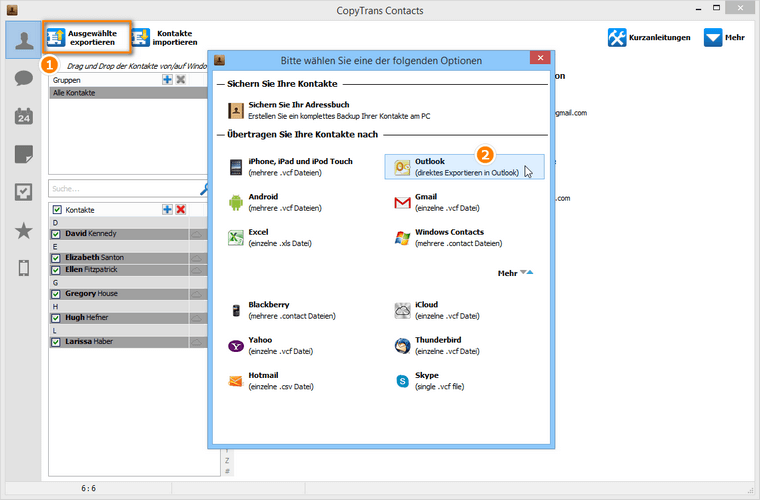Uncheck Gregory House contact
760x500 pixels.
[x=56, y=294]
